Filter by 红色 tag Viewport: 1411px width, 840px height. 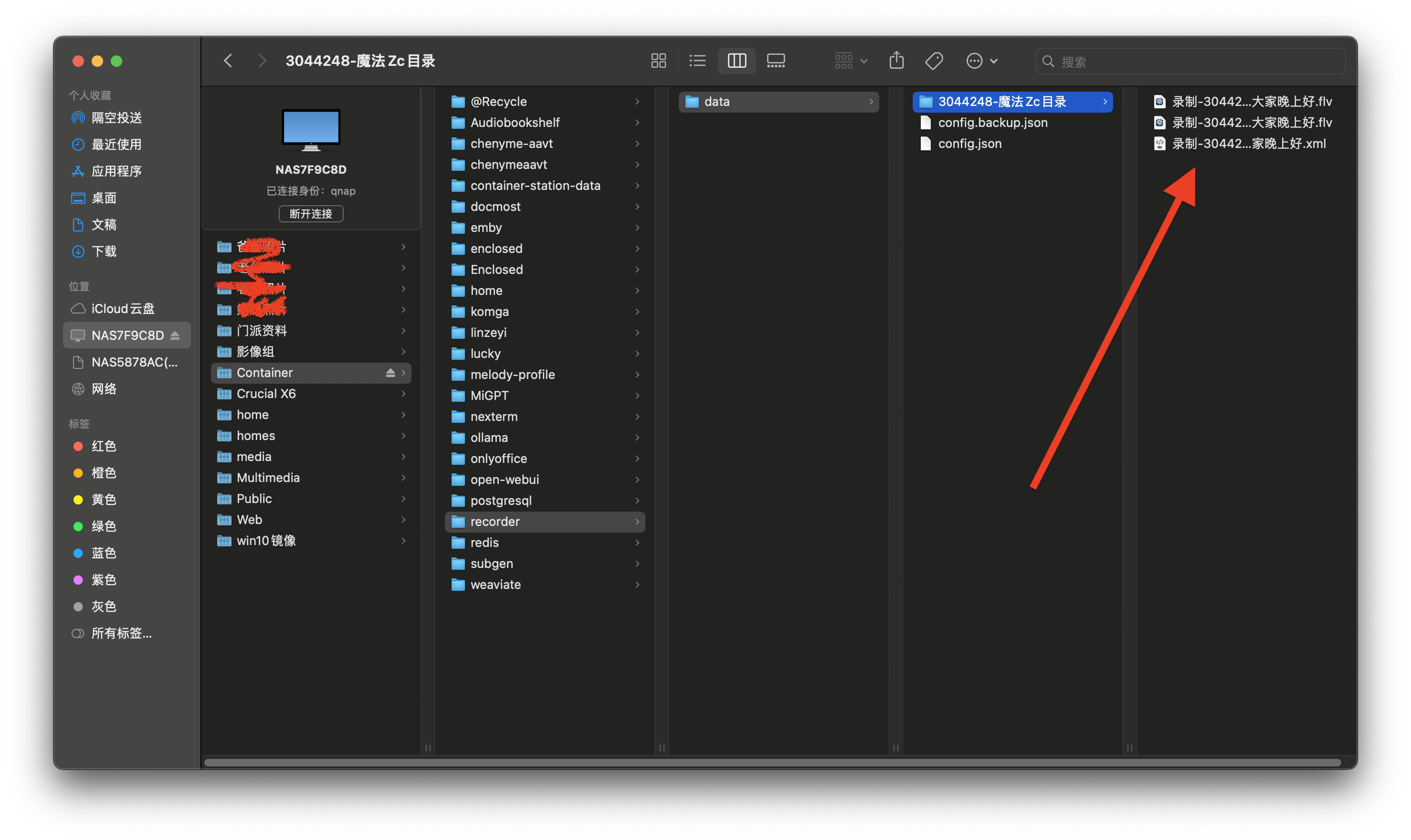(x=127, y=446)
